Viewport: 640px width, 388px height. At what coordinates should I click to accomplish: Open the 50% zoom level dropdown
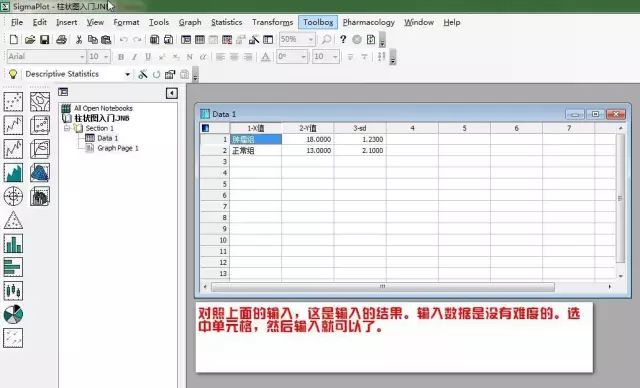pyautogui.click(x=311, y=40)
